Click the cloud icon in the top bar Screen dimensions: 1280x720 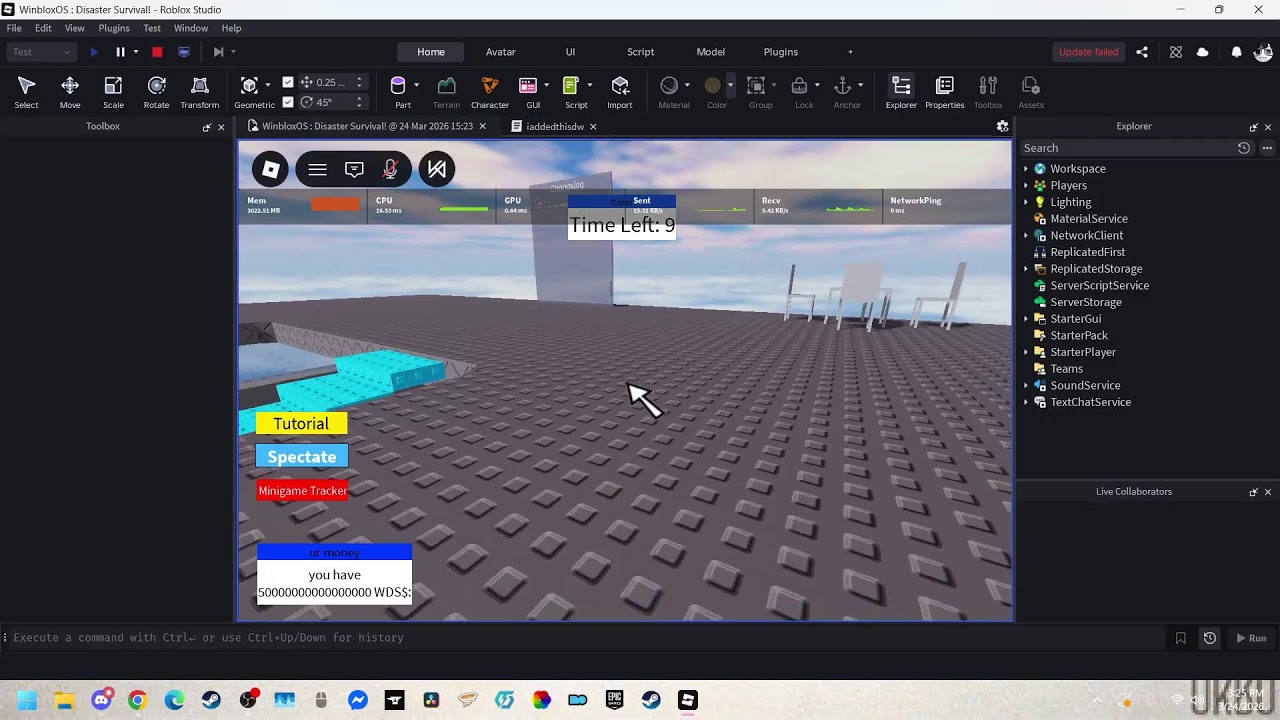pos(1202,52)
